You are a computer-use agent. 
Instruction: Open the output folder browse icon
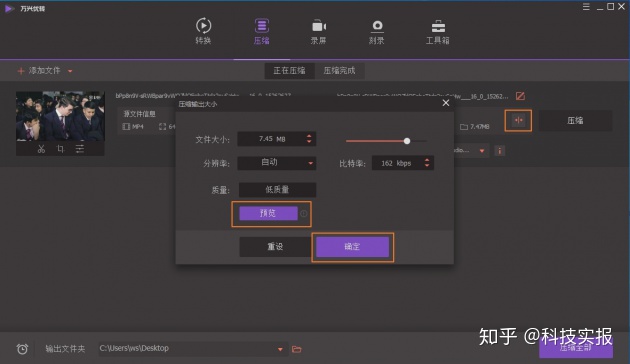coord(297,349)
